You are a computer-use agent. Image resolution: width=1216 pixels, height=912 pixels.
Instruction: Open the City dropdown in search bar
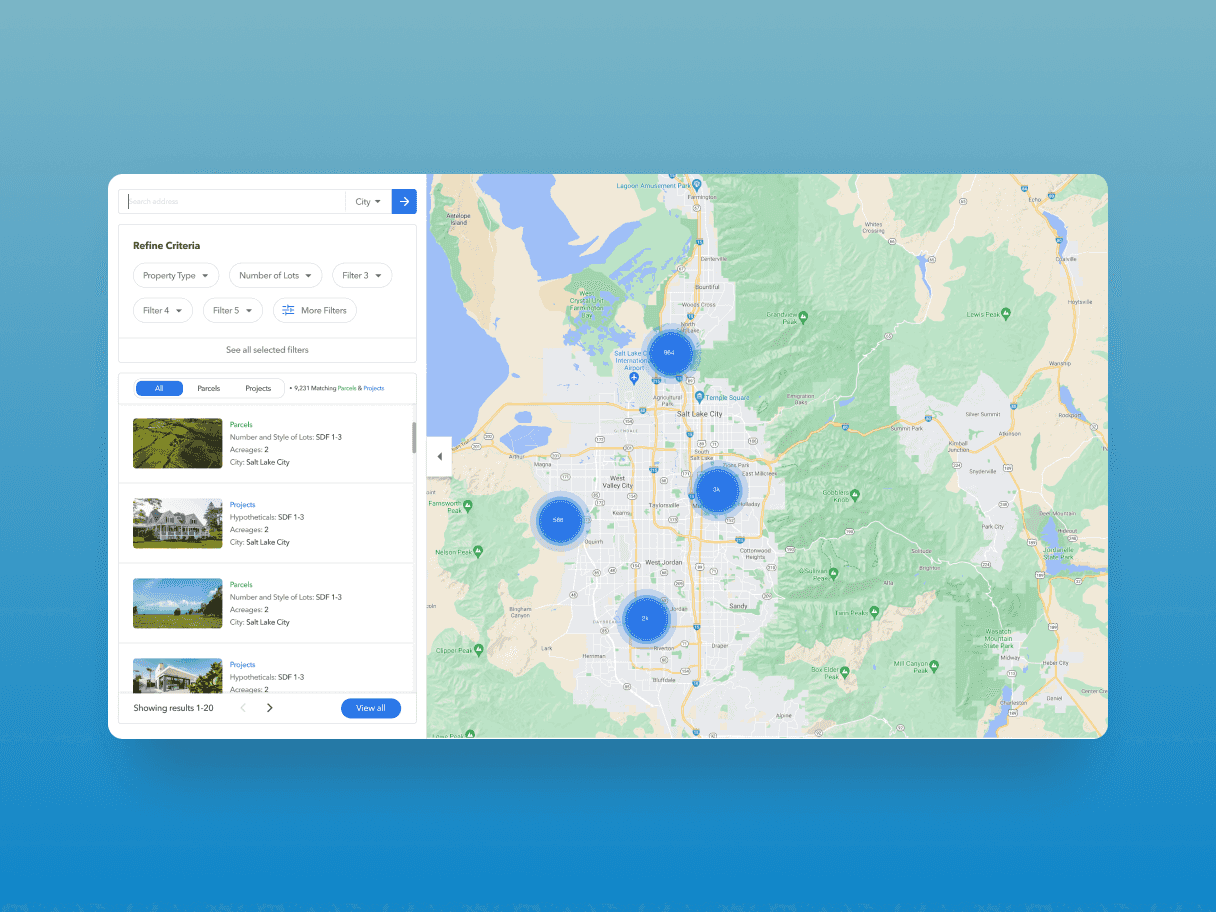click(368, 201)
